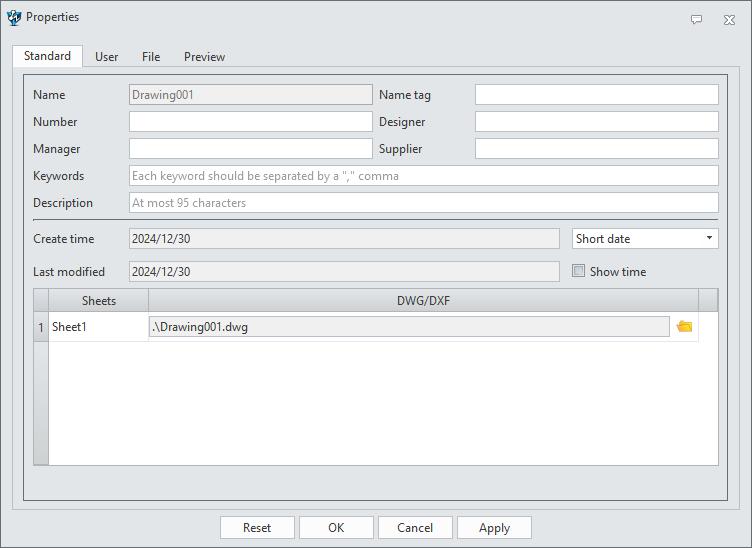
Task: Click the Description text field
Action: (x=423, y=203)
